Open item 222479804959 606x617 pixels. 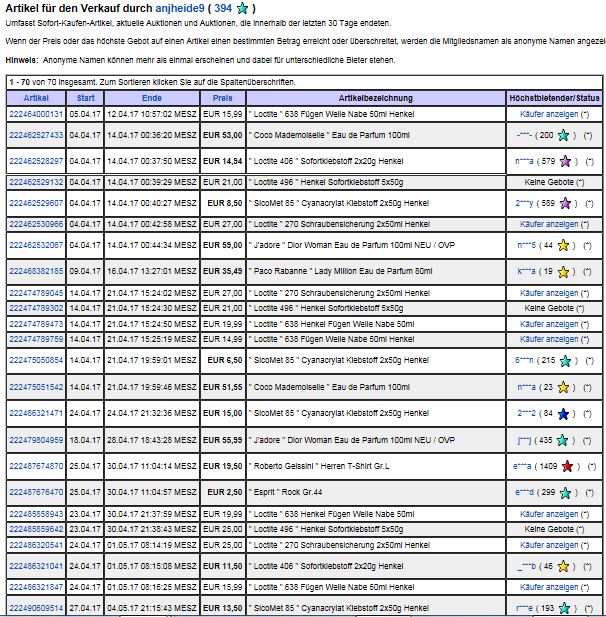click(36, 440)
